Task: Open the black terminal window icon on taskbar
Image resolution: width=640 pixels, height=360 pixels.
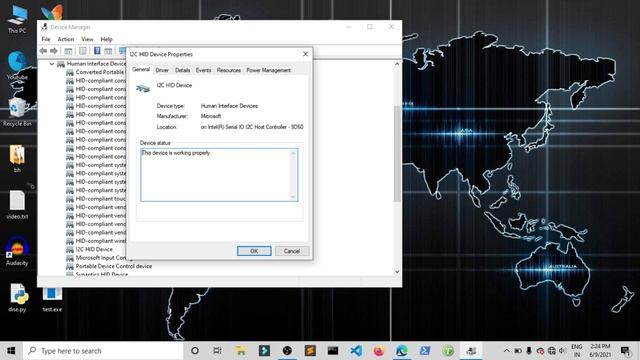Action: click(x=333, y=351)
